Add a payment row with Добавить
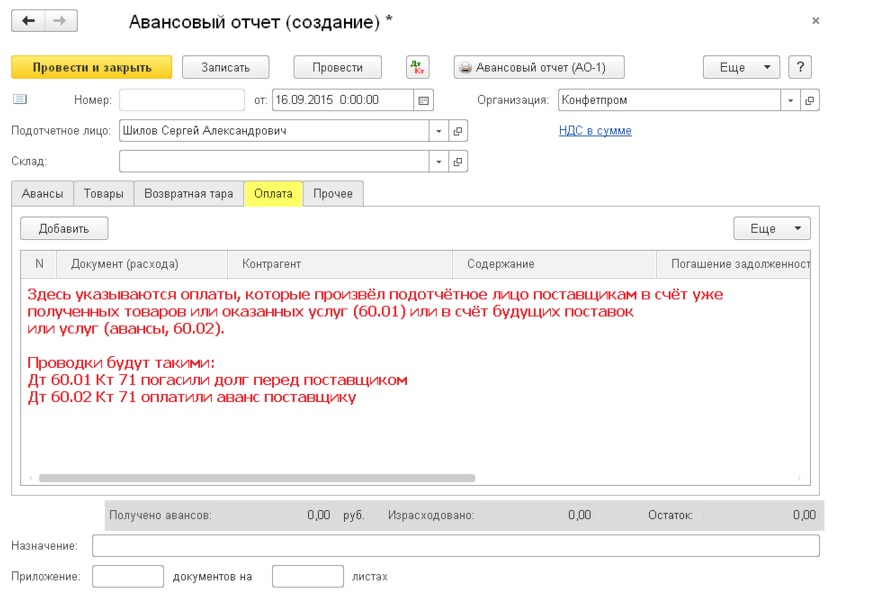 64,228
